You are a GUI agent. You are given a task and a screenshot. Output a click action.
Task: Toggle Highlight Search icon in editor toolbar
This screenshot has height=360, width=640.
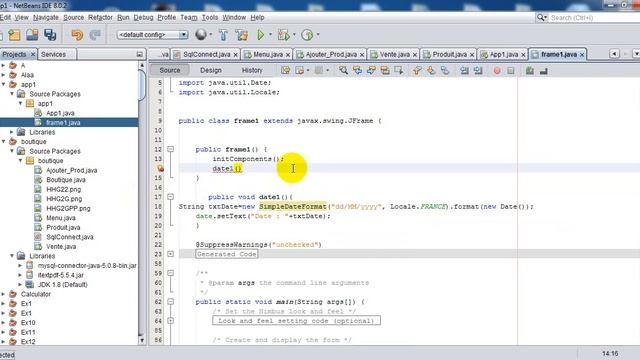tap(385, 71)
